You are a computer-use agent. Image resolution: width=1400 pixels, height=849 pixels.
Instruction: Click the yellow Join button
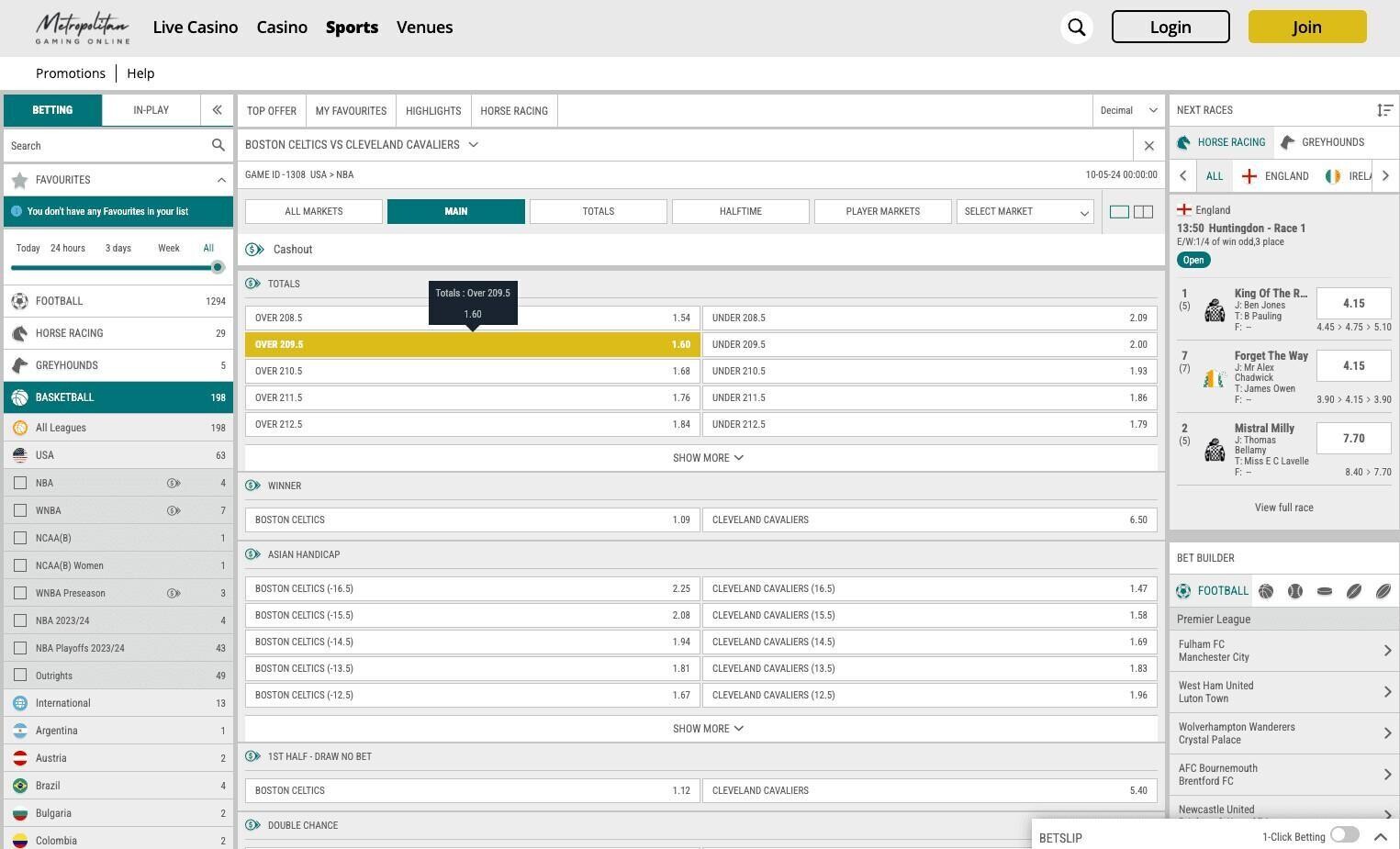pos(1307,28)
